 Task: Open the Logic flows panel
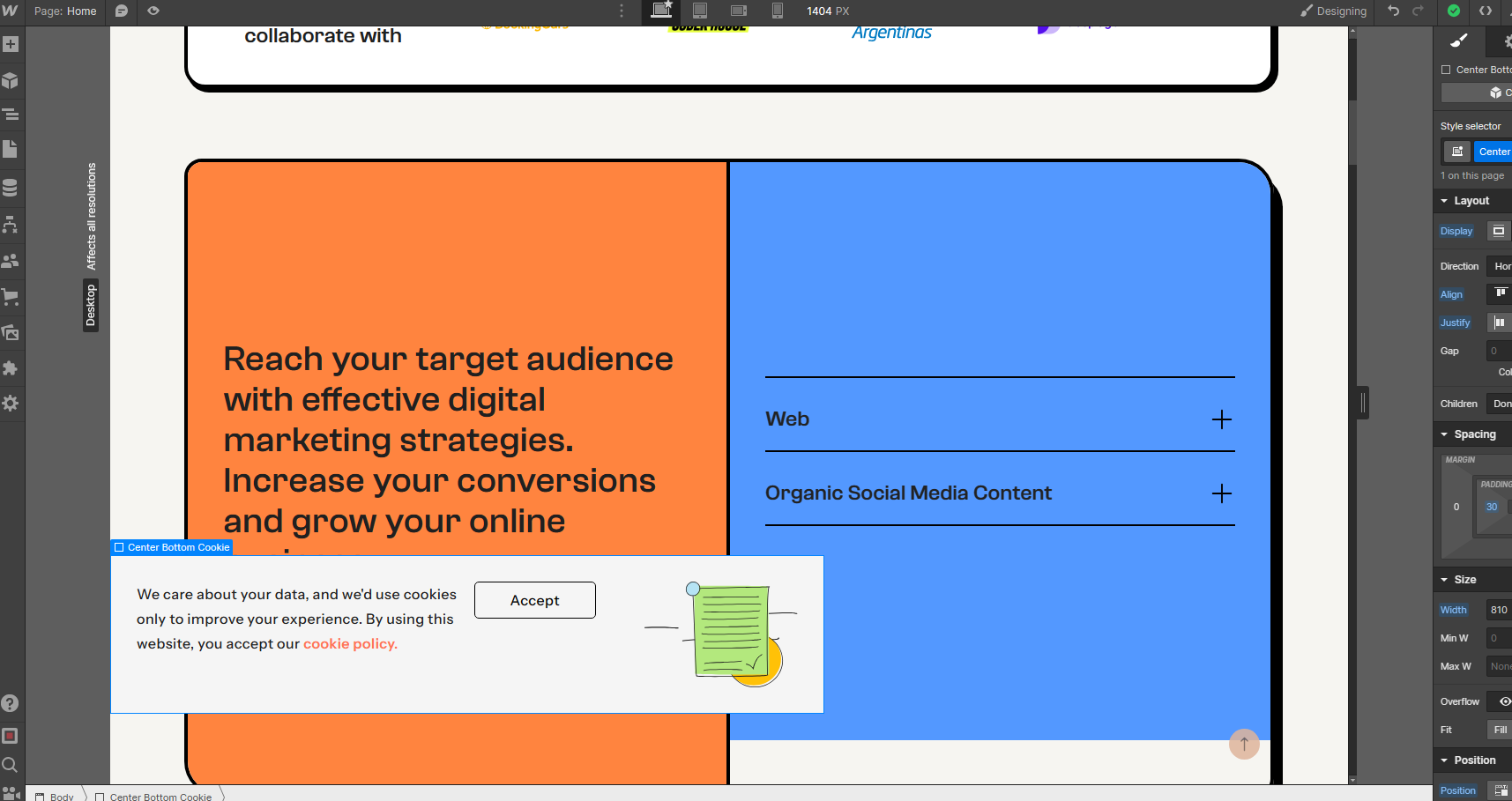(x=11, y=225)
